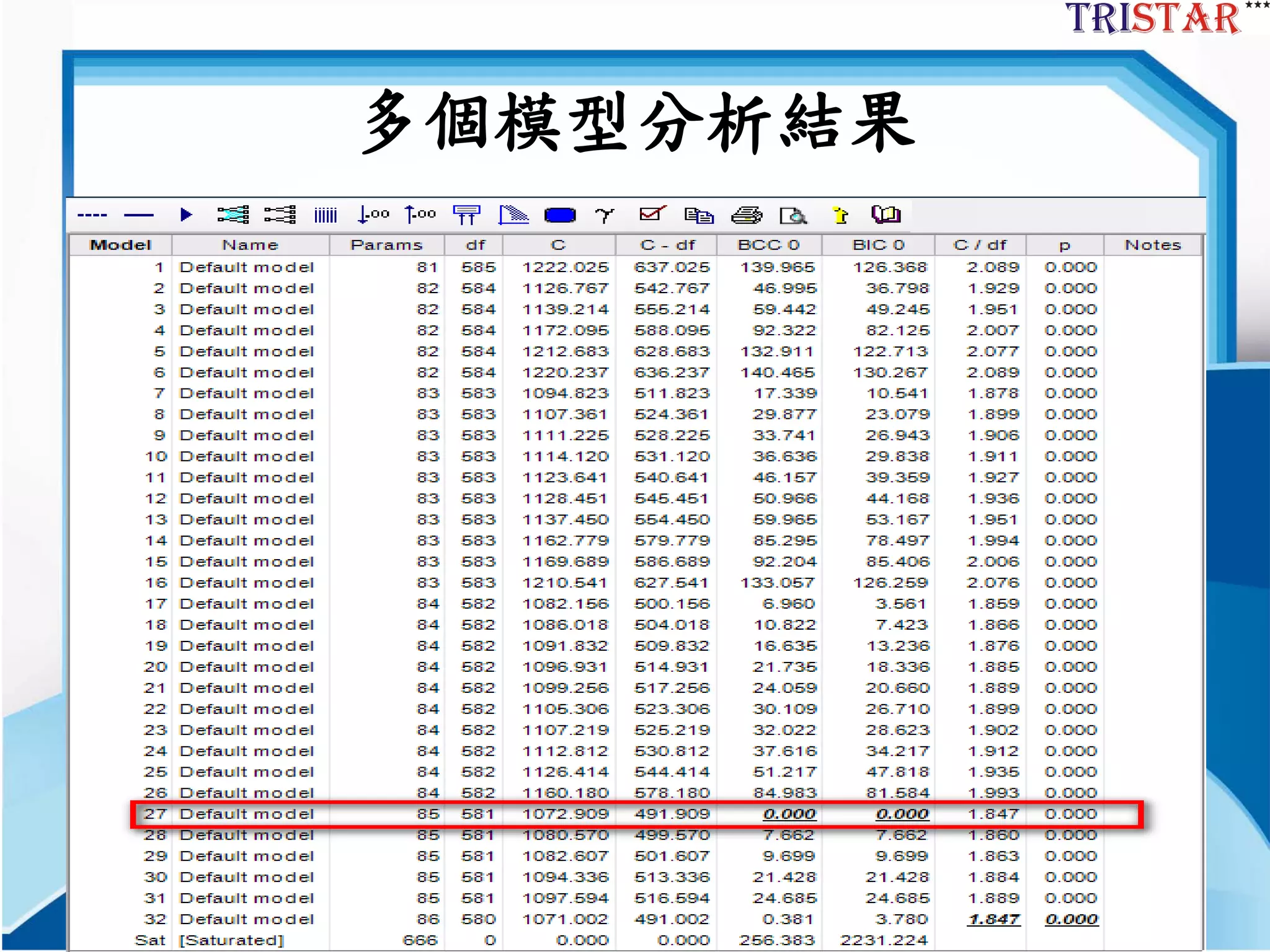
Task: Click C - df value 511.823
Action: (672, 393)
